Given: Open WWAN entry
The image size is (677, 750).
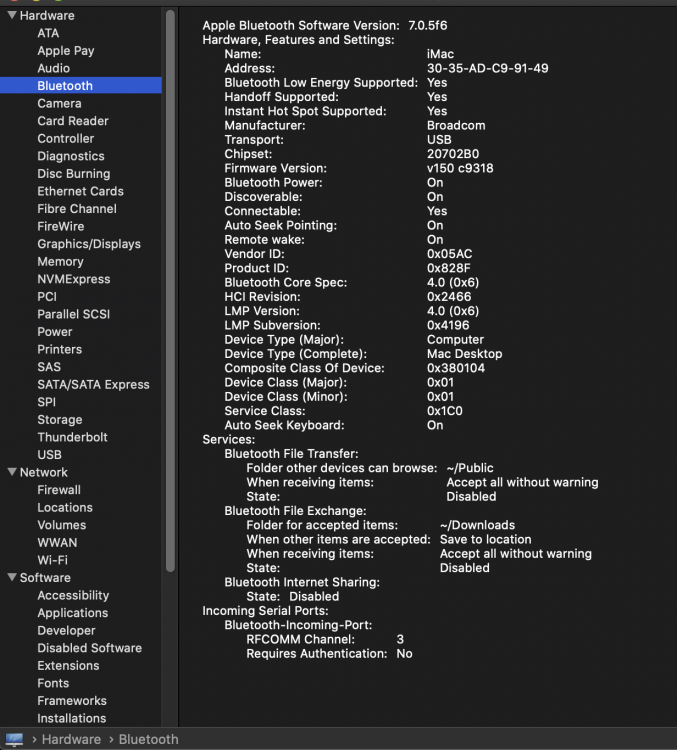Looking at the screenshot, I should pyautogui.click(x=57, y=543).
